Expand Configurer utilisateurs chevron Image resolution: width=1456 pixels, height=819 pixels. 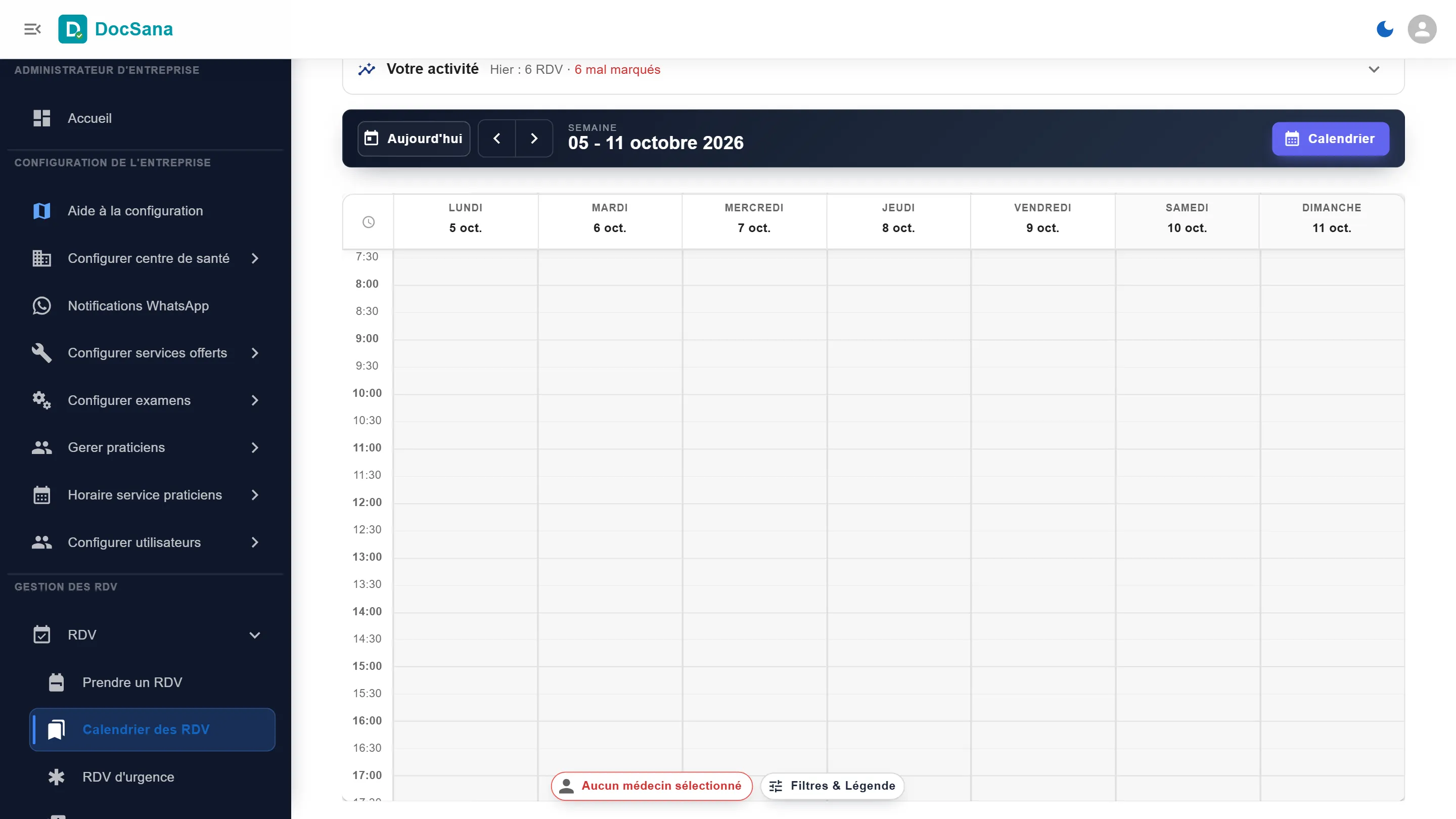255,542
